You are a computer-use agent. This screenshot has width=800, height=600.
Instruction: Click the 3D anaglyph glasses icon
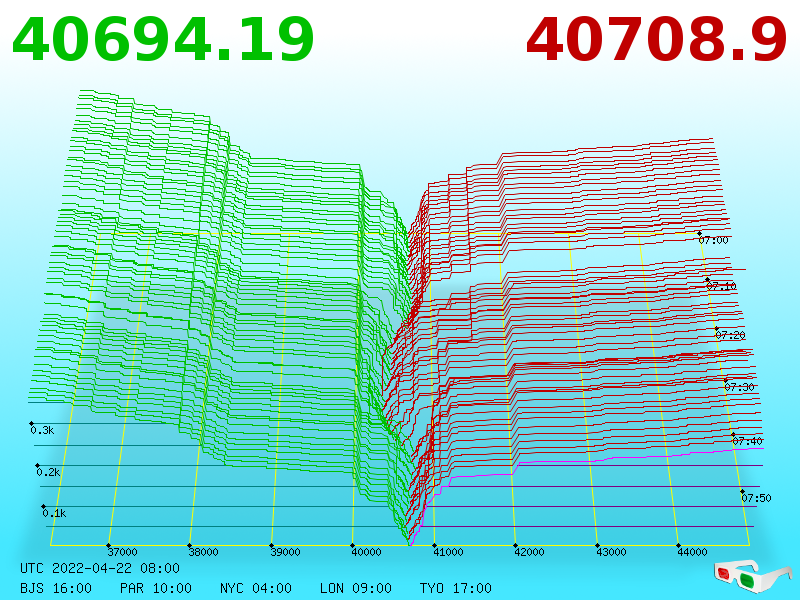click(x=752, y=575)
